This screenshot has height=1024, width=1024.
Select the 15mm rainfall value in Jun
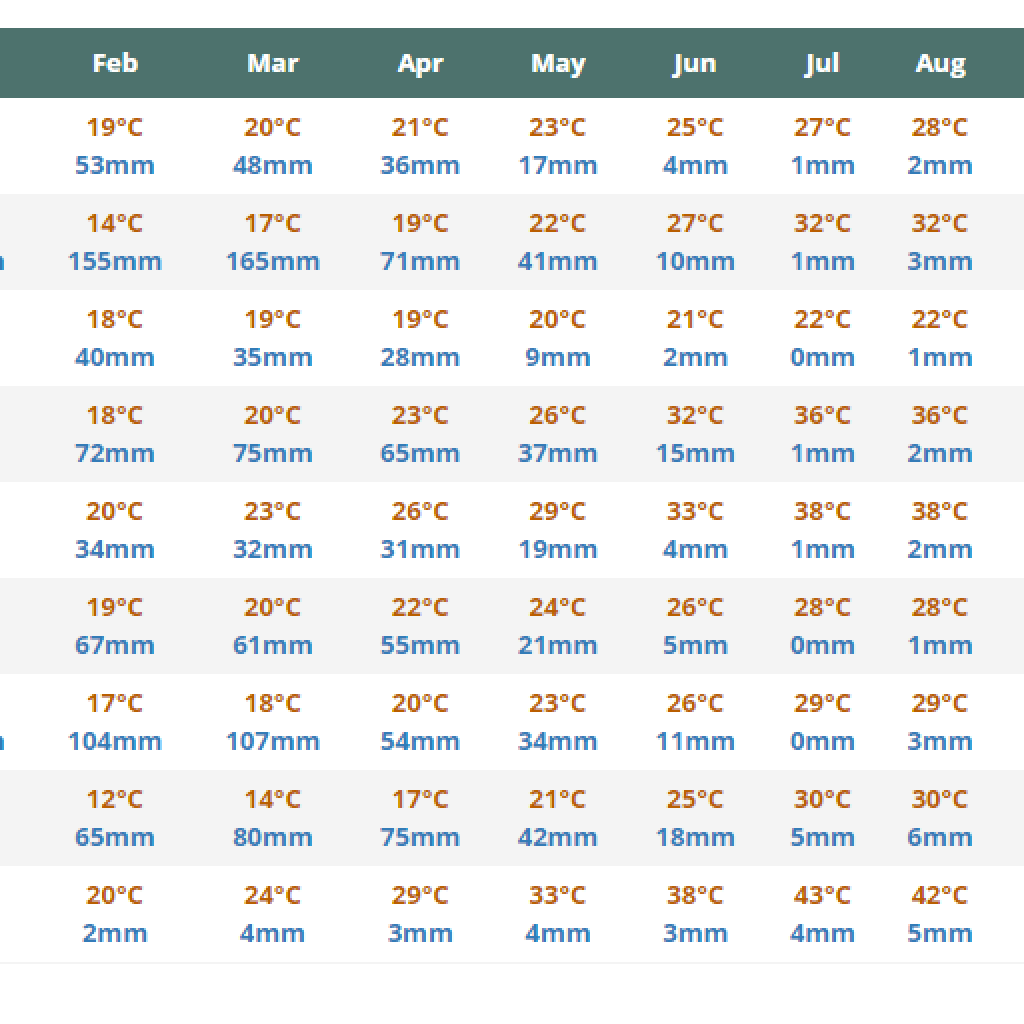click(695, 453)
